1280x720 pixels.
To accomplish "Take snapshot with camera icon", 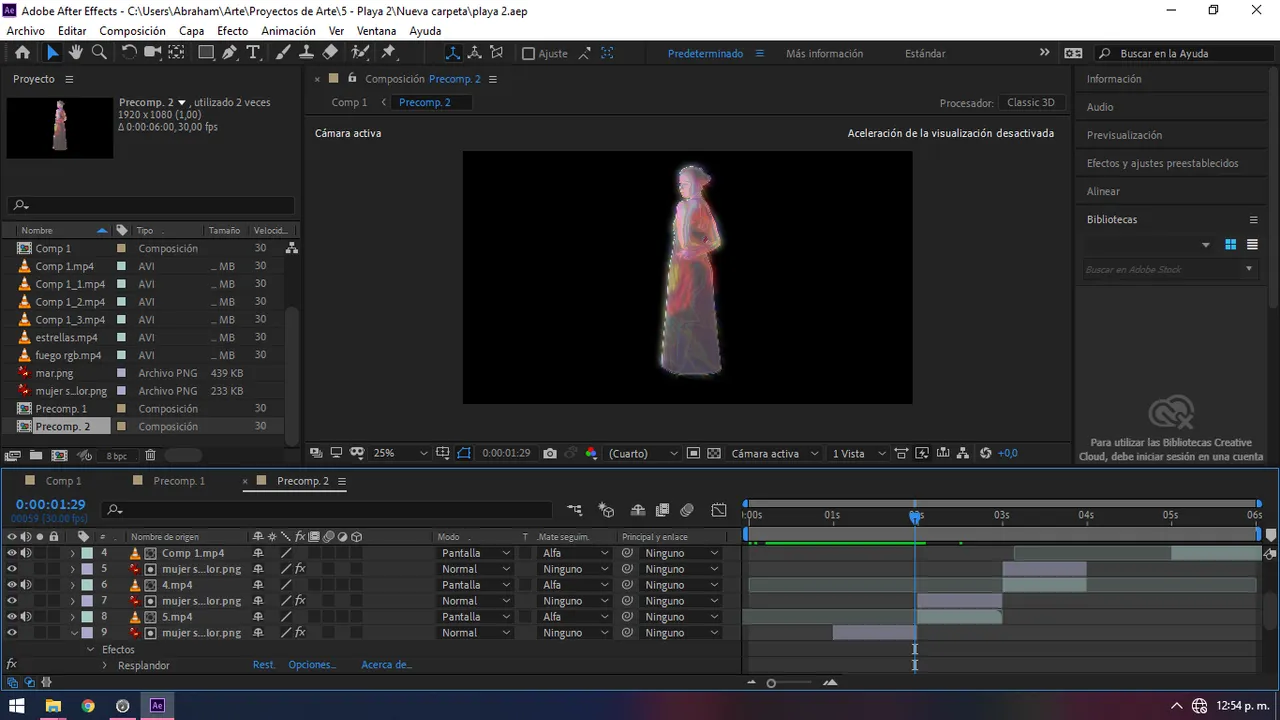I will pos(550,453).
